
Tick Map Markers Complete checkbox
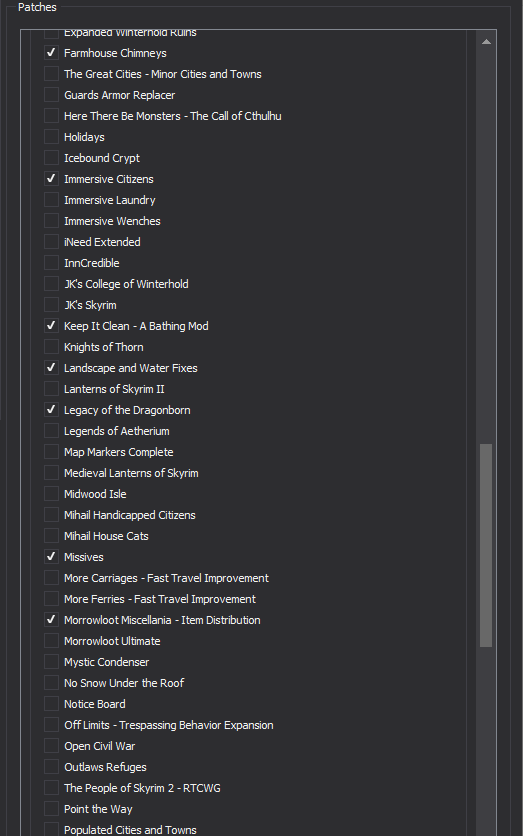click(51, 452)
